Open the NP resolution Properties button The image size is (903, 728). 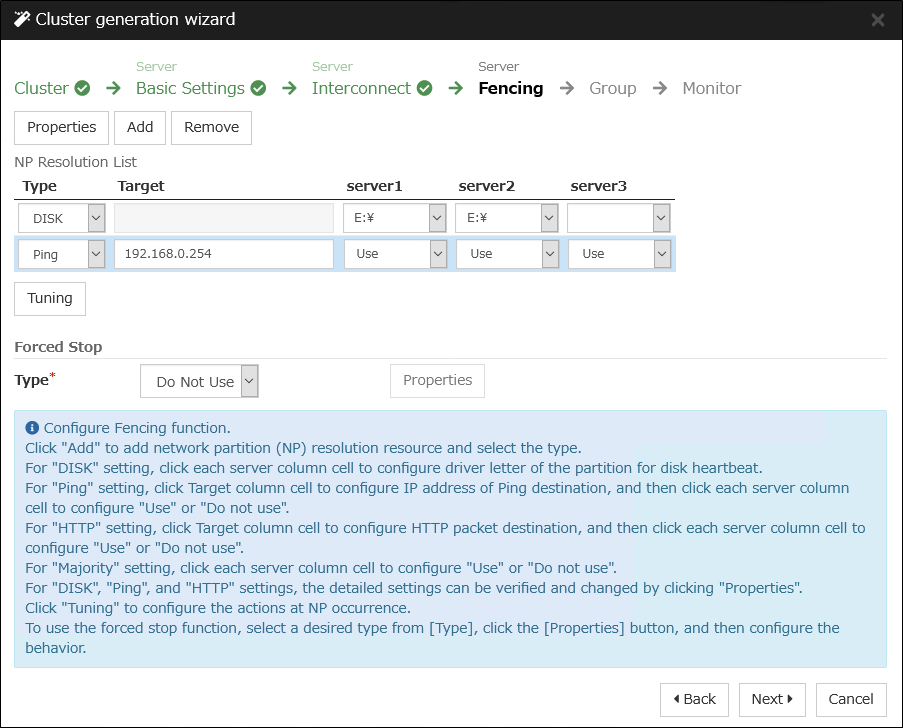pyautogui.click(x=61, y=127)
